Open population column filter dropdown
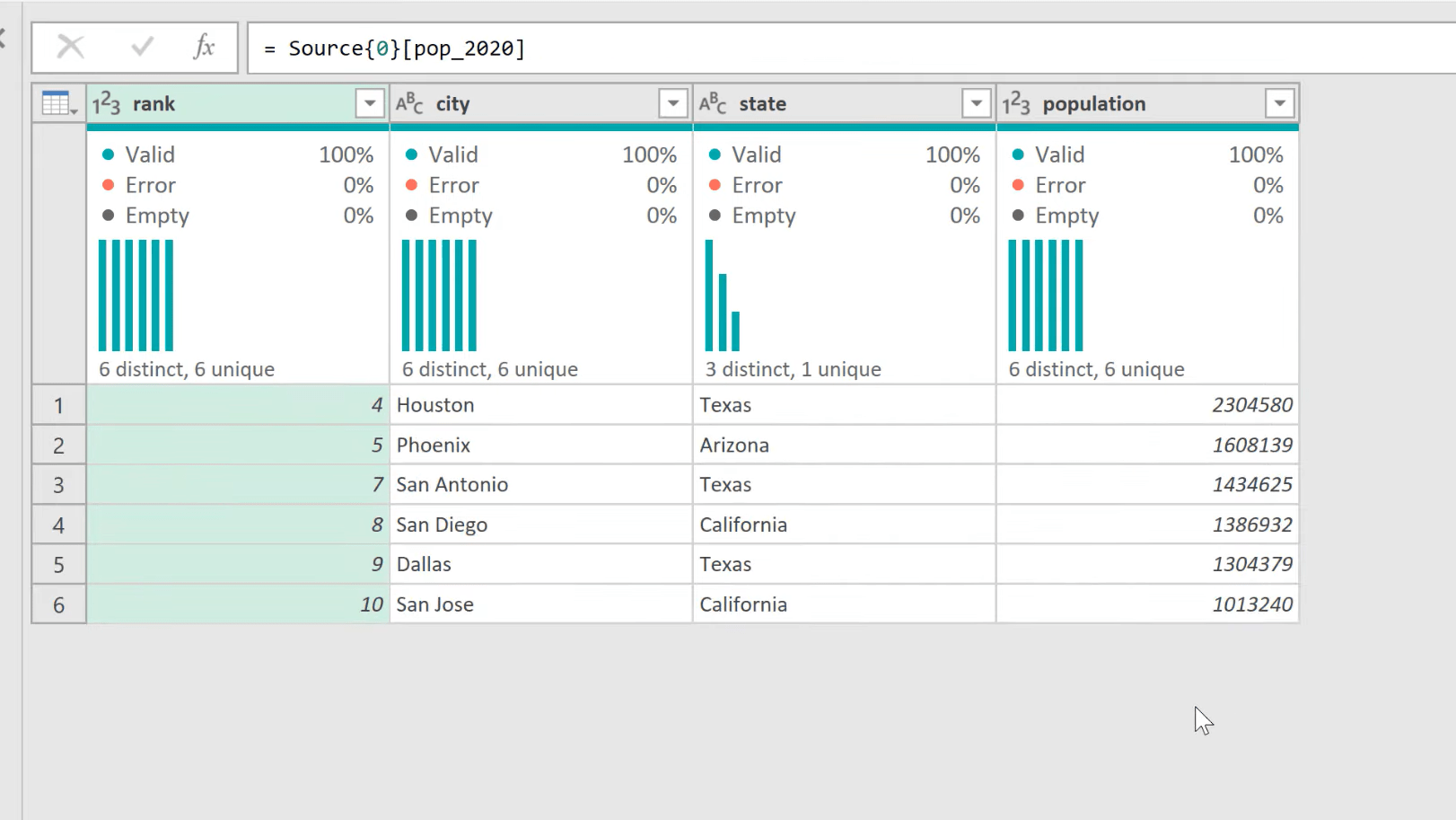This screenshot has width=1456, height=820. (1280, 103)
